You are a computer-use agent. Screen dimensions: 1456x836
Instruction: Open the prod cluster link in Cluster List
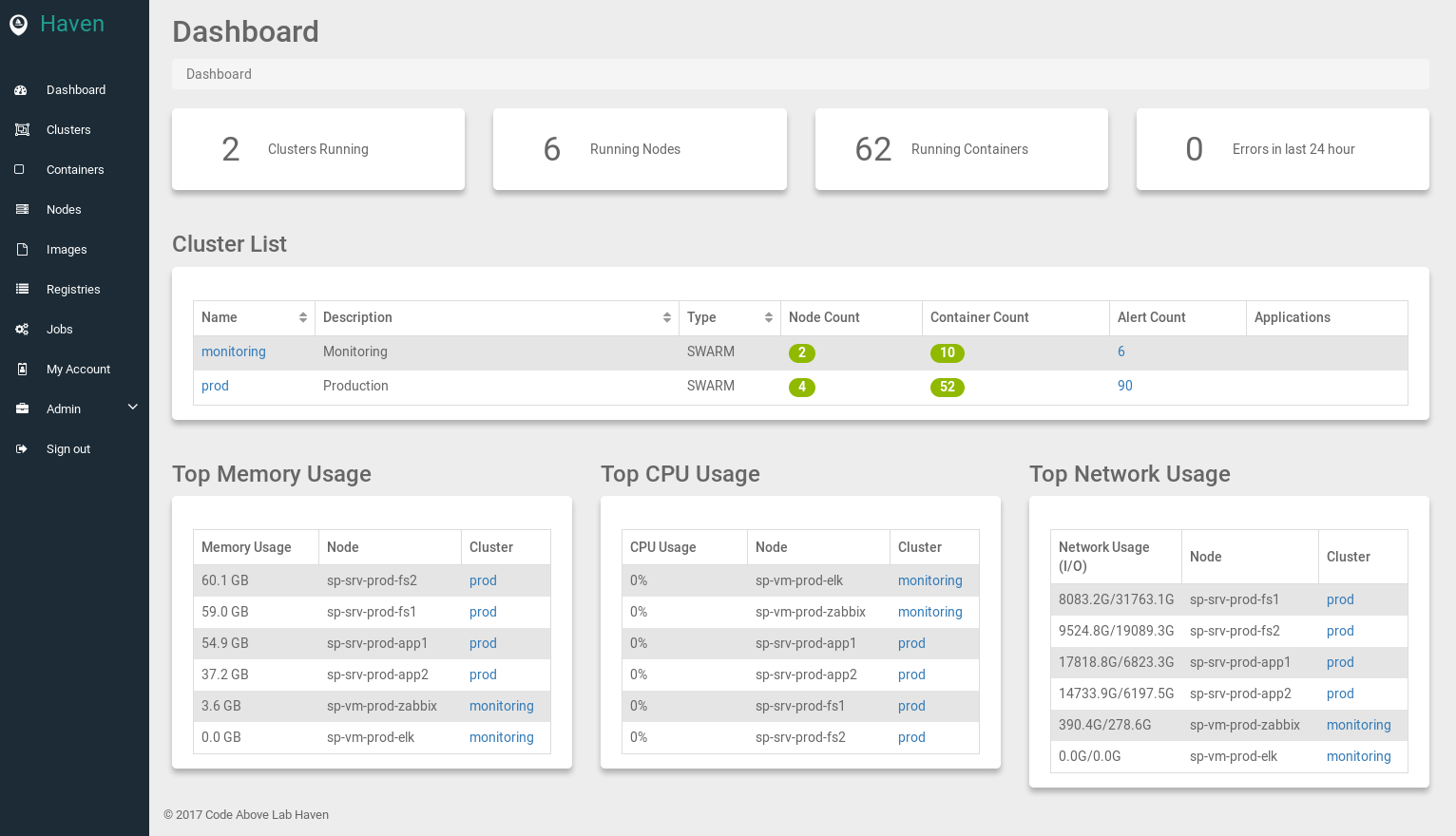[x=215, y=386]
